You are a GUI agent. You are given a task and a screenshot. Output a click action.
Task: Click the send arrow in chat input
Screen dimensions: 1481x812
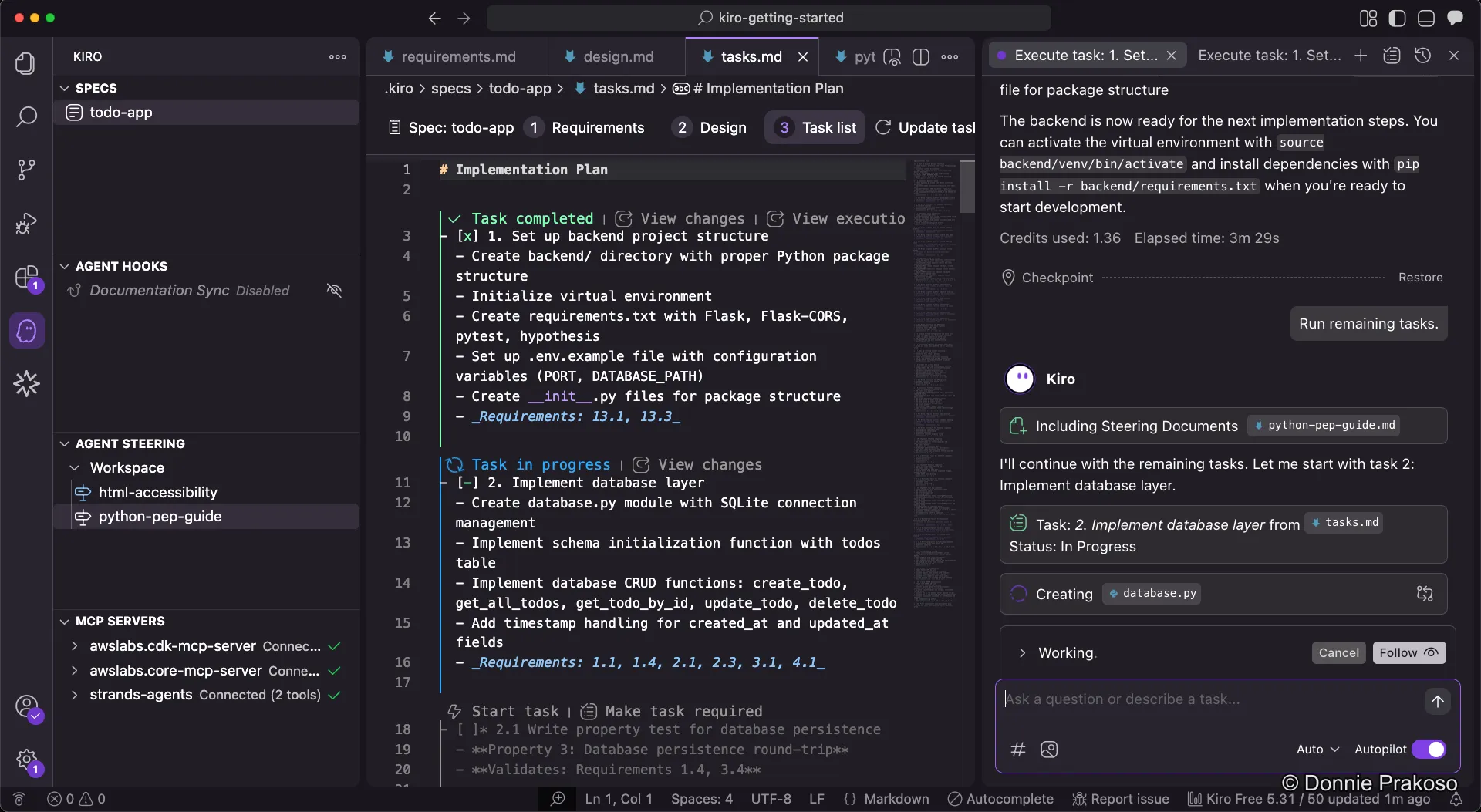[1437, 701]
